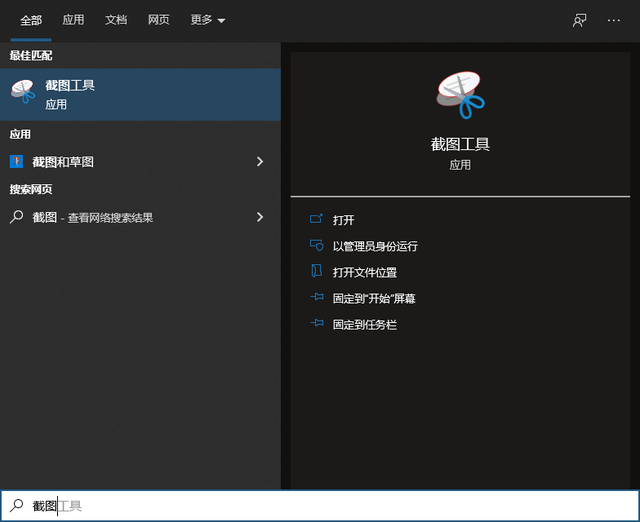Select 以管理员身份运行
Screen dimensions: 640x522
point(375,246)
